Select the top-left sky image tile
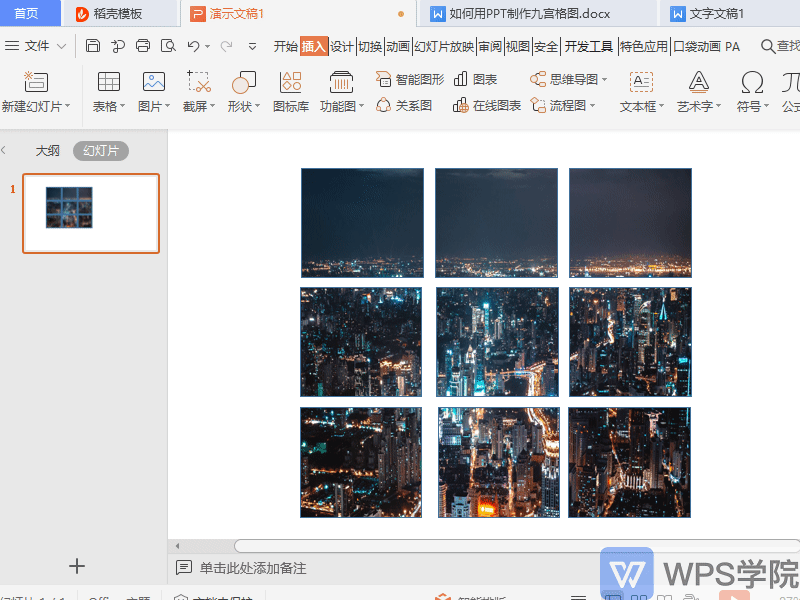Viewport: 800px width, 600px height. (362, 223)
